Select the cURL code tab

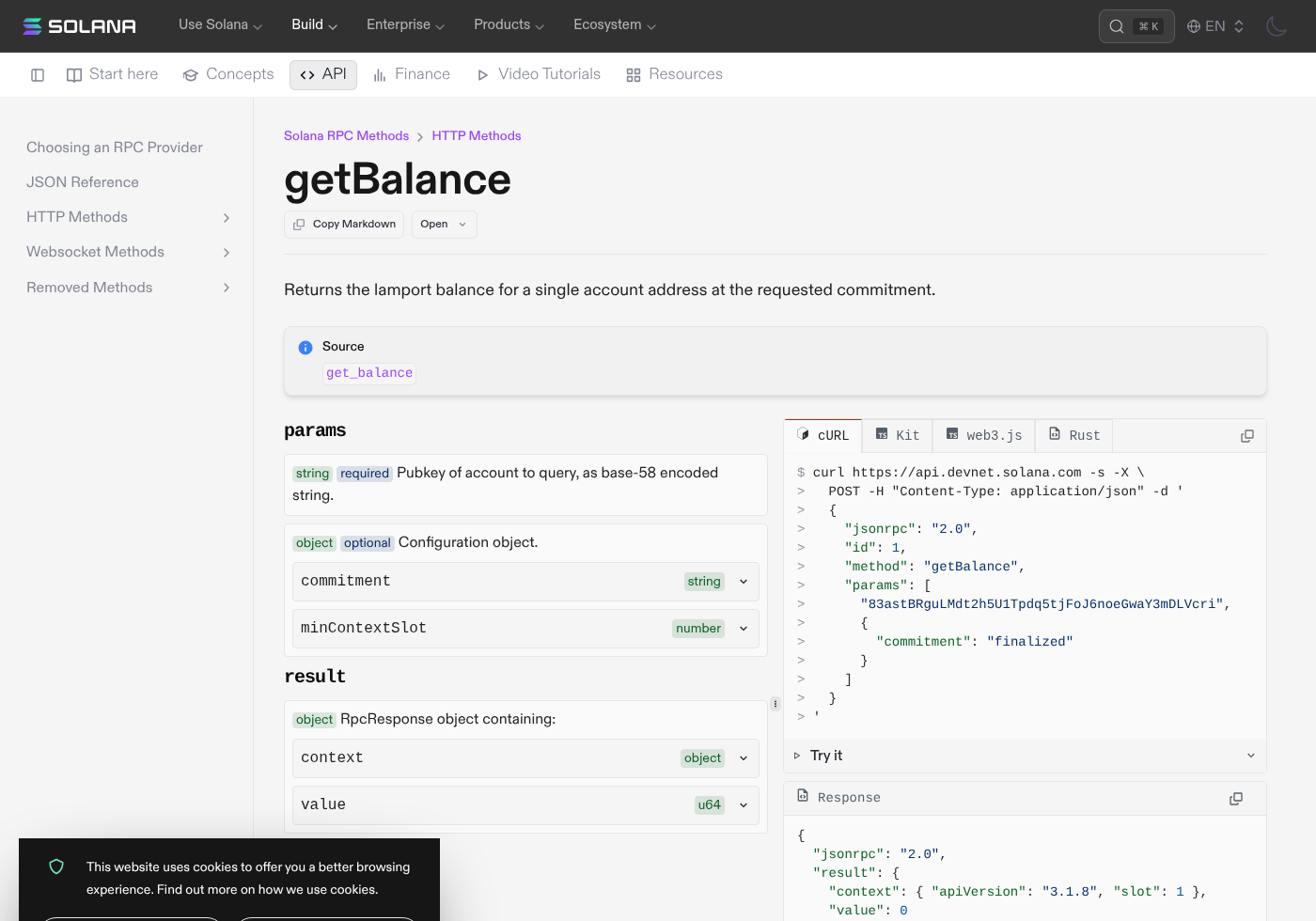[x=823, y=435]
